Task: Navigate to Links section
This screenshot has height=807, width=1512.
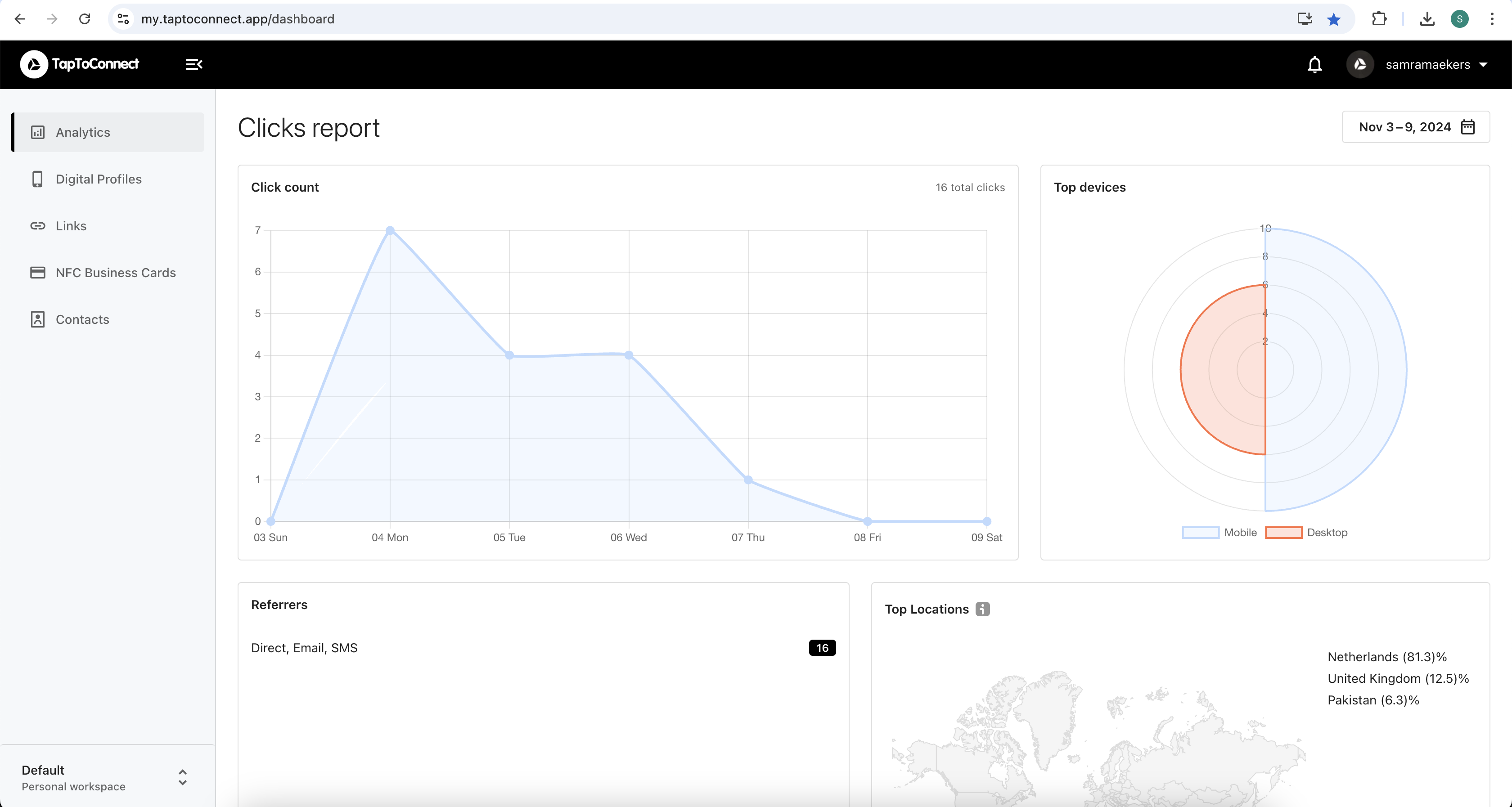Action: (71, 225)
